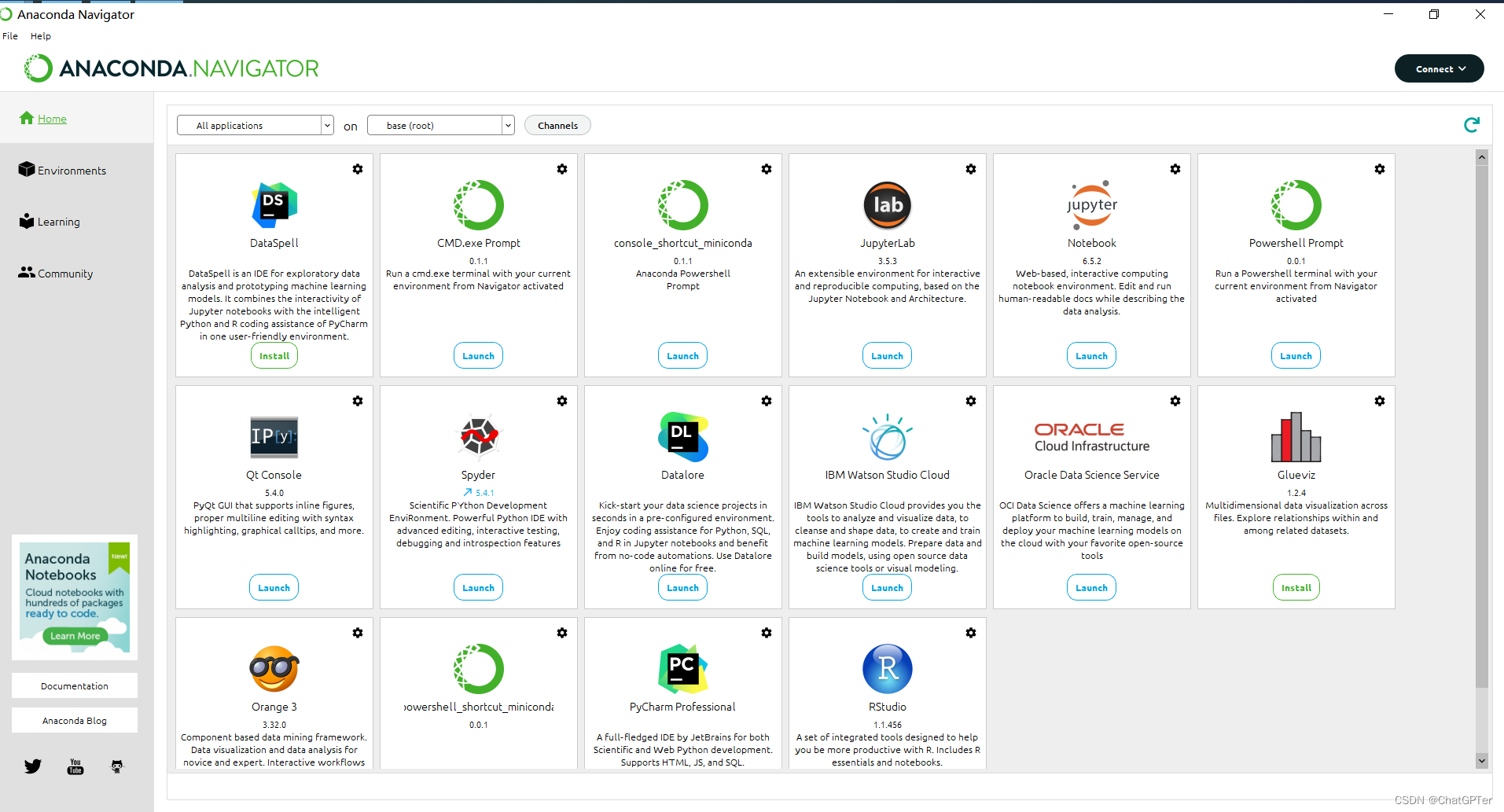Screen dimensions: 1504x812
Task: Open gear options for JupyterLab tile
Action: (x=971, y=169)
